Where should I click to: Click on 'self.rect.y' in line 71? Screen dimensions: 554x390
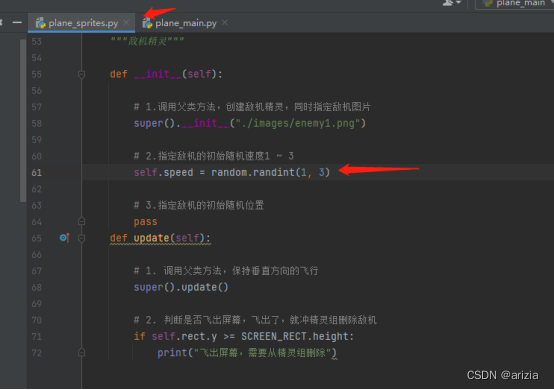184,336
